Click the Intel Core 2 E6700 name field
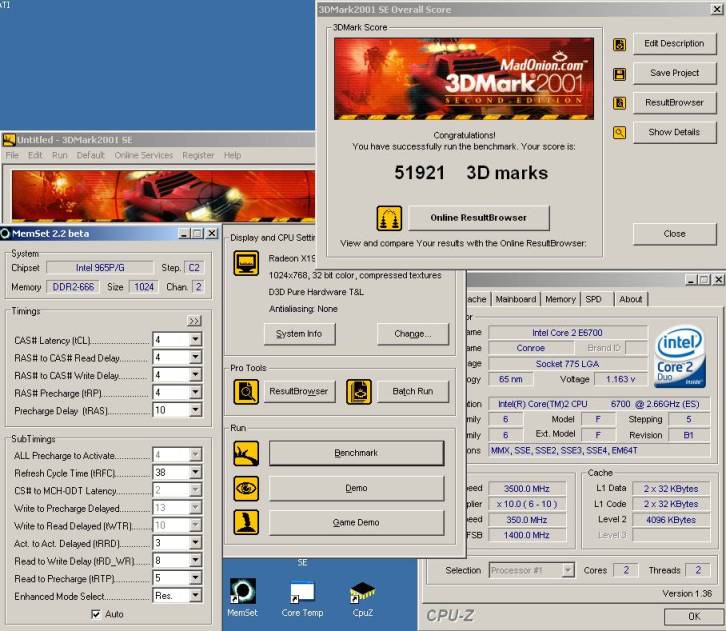Image resolution: width=726 pixels, height=631 pixels. tap(567, 333)
